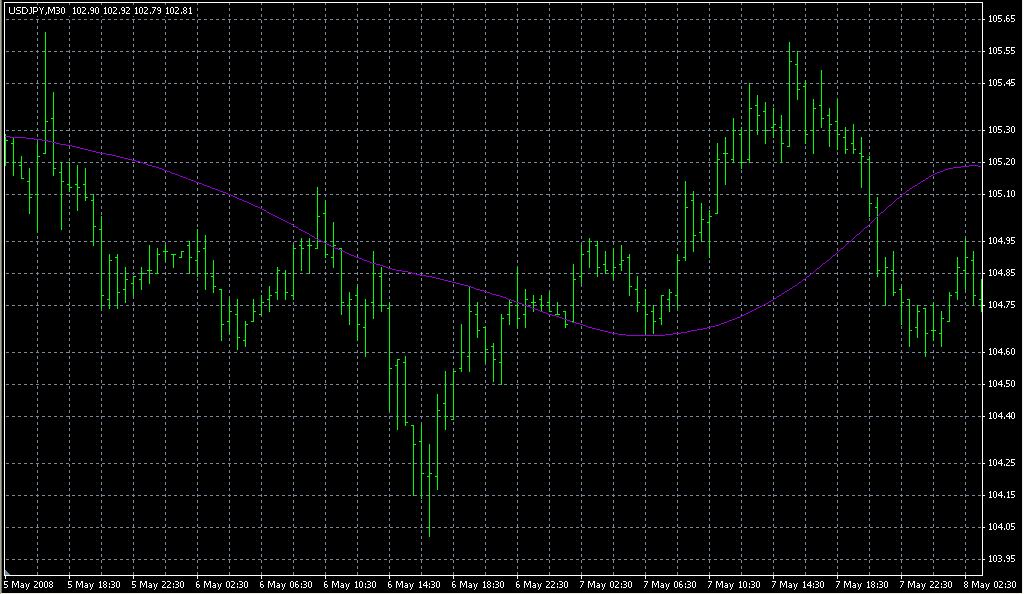The width and height of the screenshot is (1024, 594).
Task: Click the 105.20 price axis label
Action: 1001,162
